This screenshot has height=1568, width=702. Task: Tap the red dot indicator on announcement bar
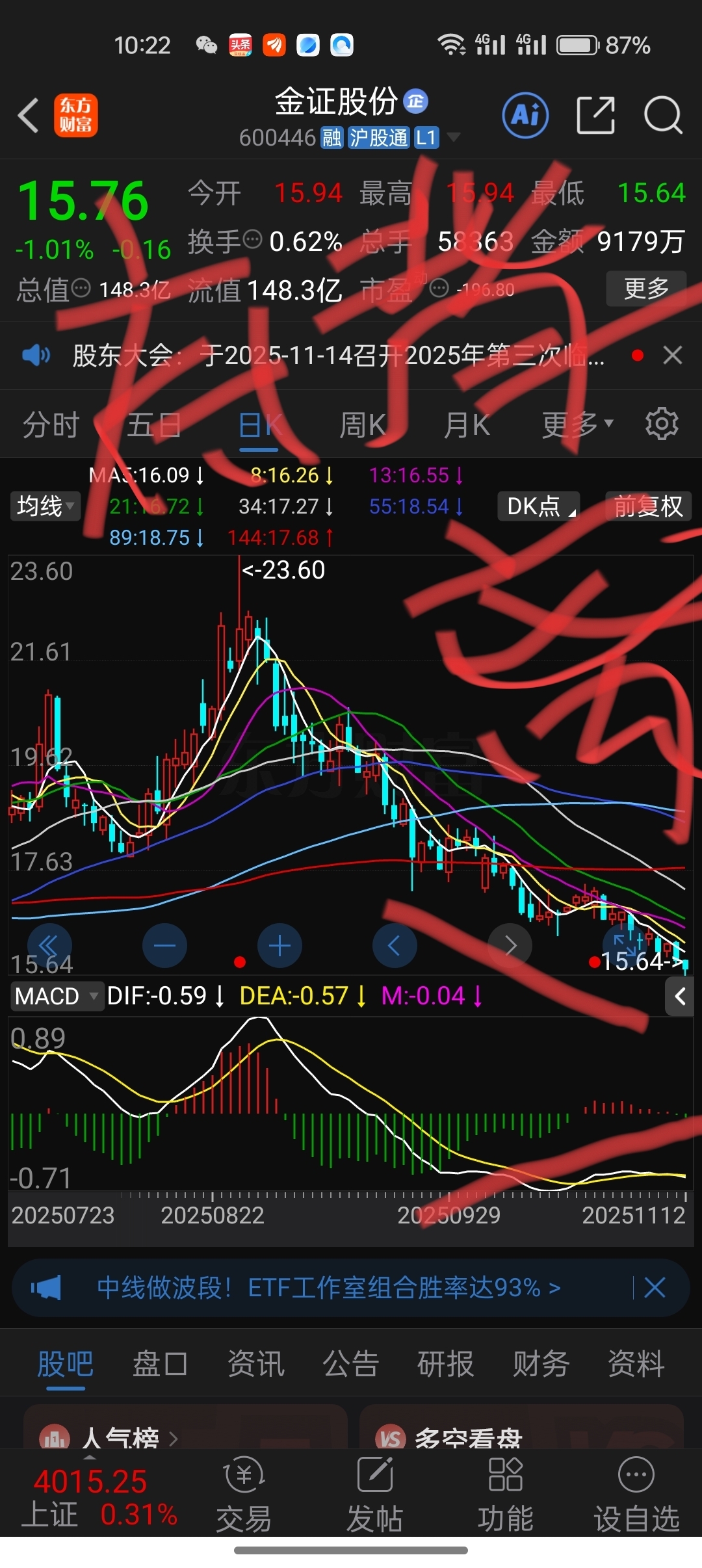pyautogui.click(x=638, y=355)
